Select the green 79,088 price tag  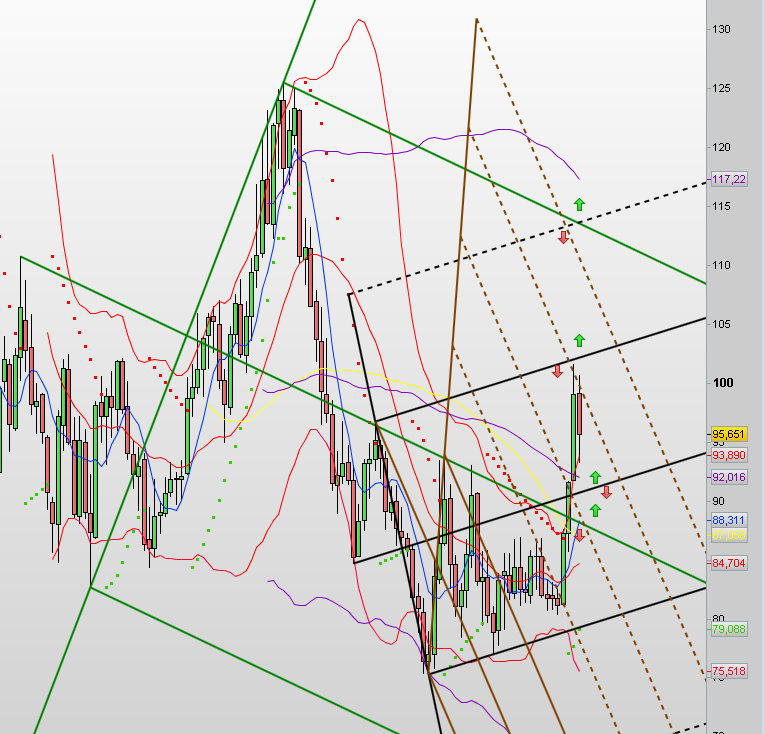(x=729, y=629)
